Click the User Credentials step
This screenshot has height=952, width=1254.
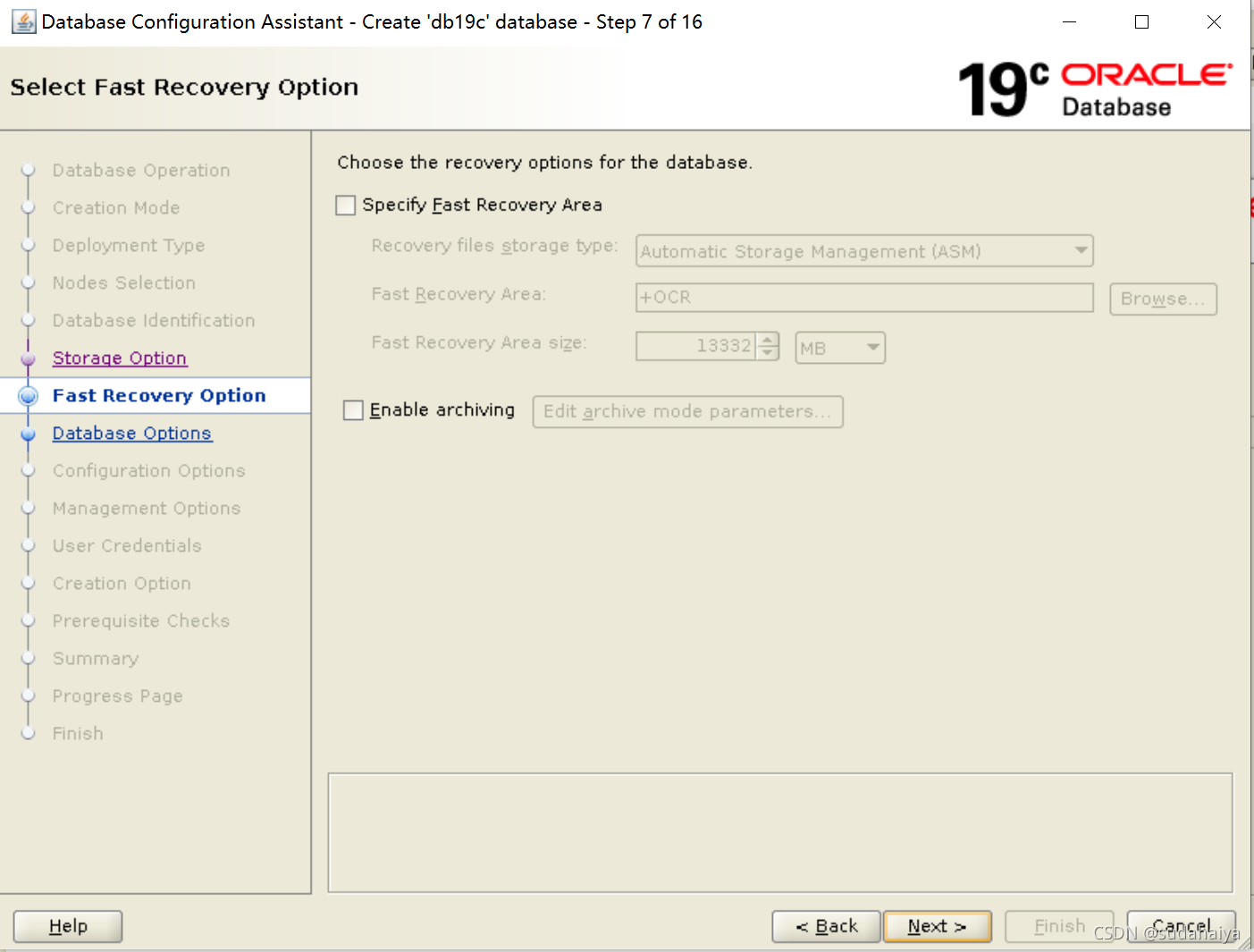point(127,545)
